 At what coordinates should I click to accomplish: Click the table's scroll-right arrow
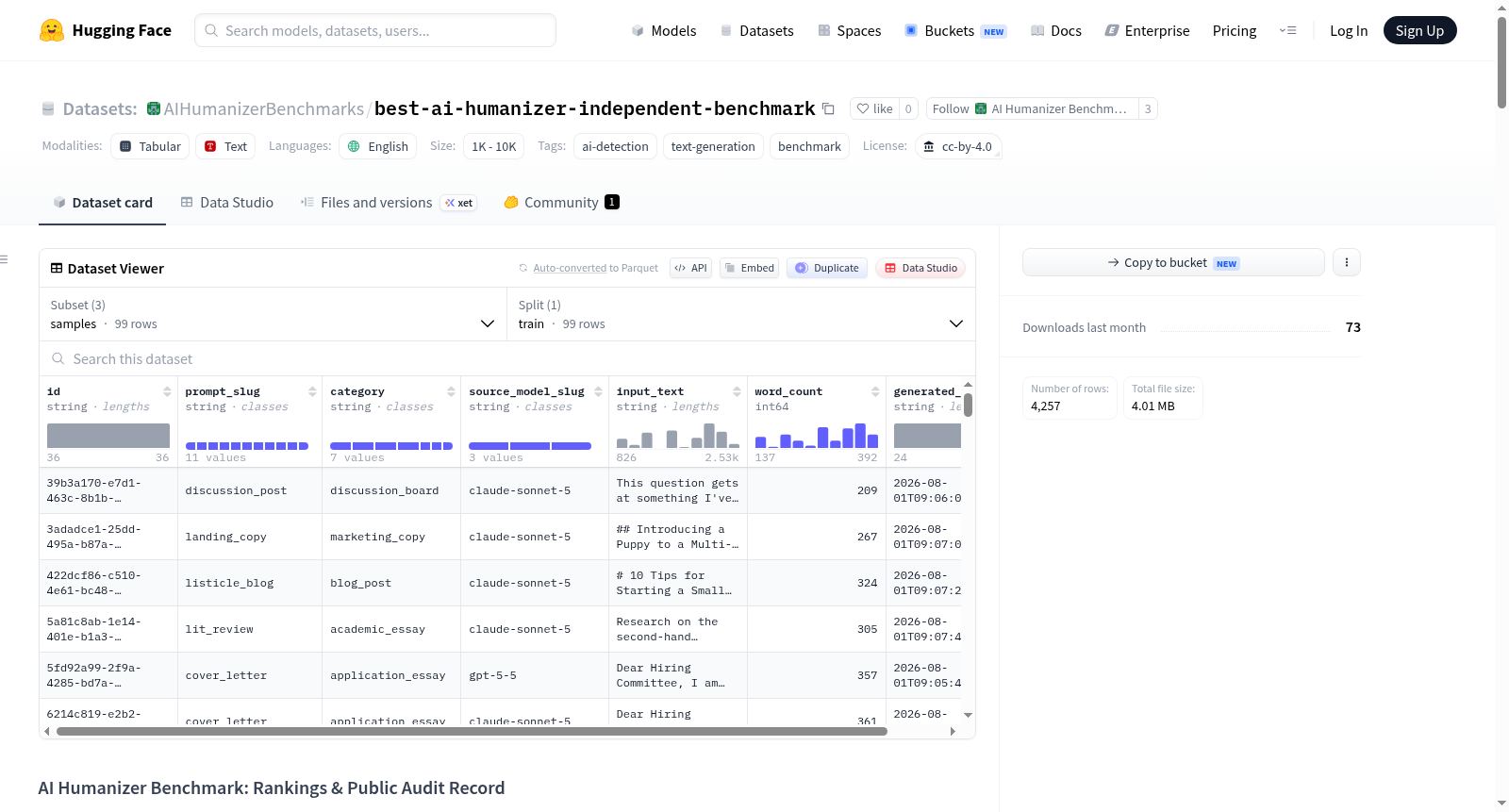[953, 731]
